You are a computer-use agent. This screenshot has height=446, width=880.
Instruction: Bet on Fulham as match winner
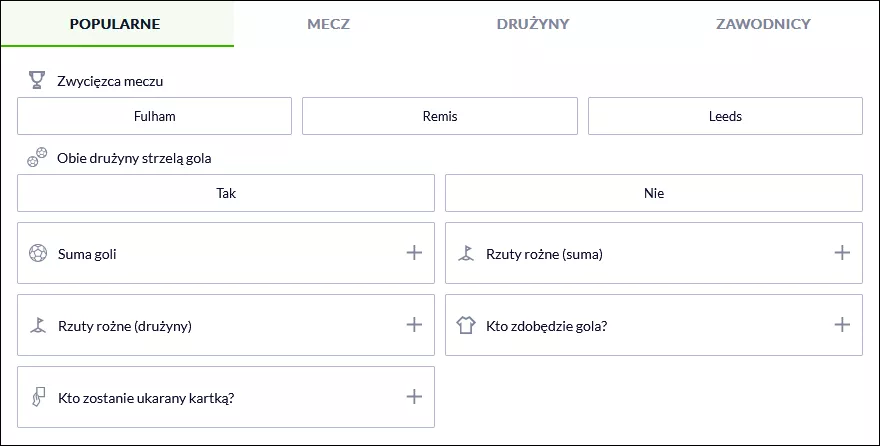(154, 116)
